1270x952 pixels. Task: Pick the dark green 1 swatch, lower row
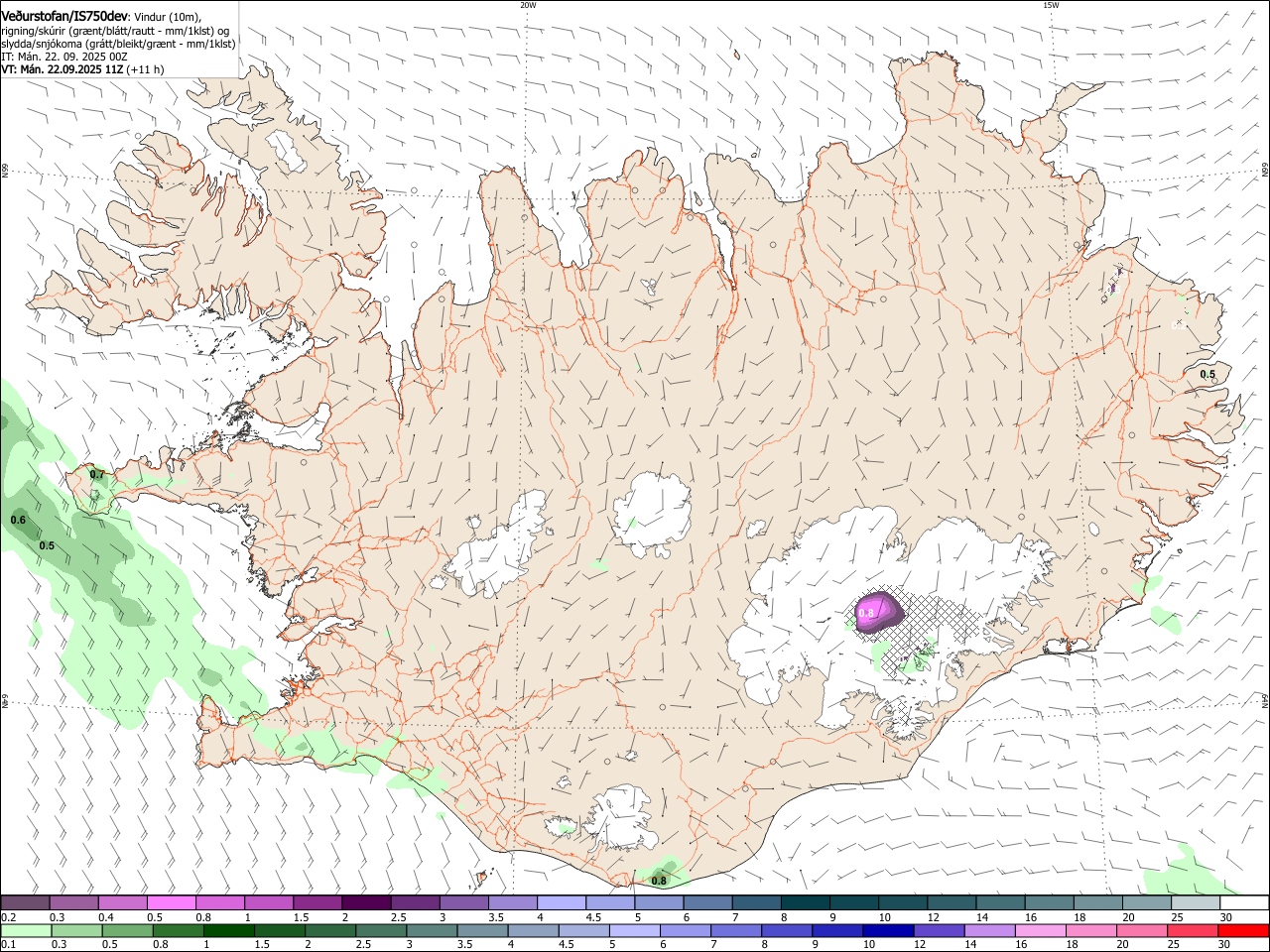[x=228, y=931]
